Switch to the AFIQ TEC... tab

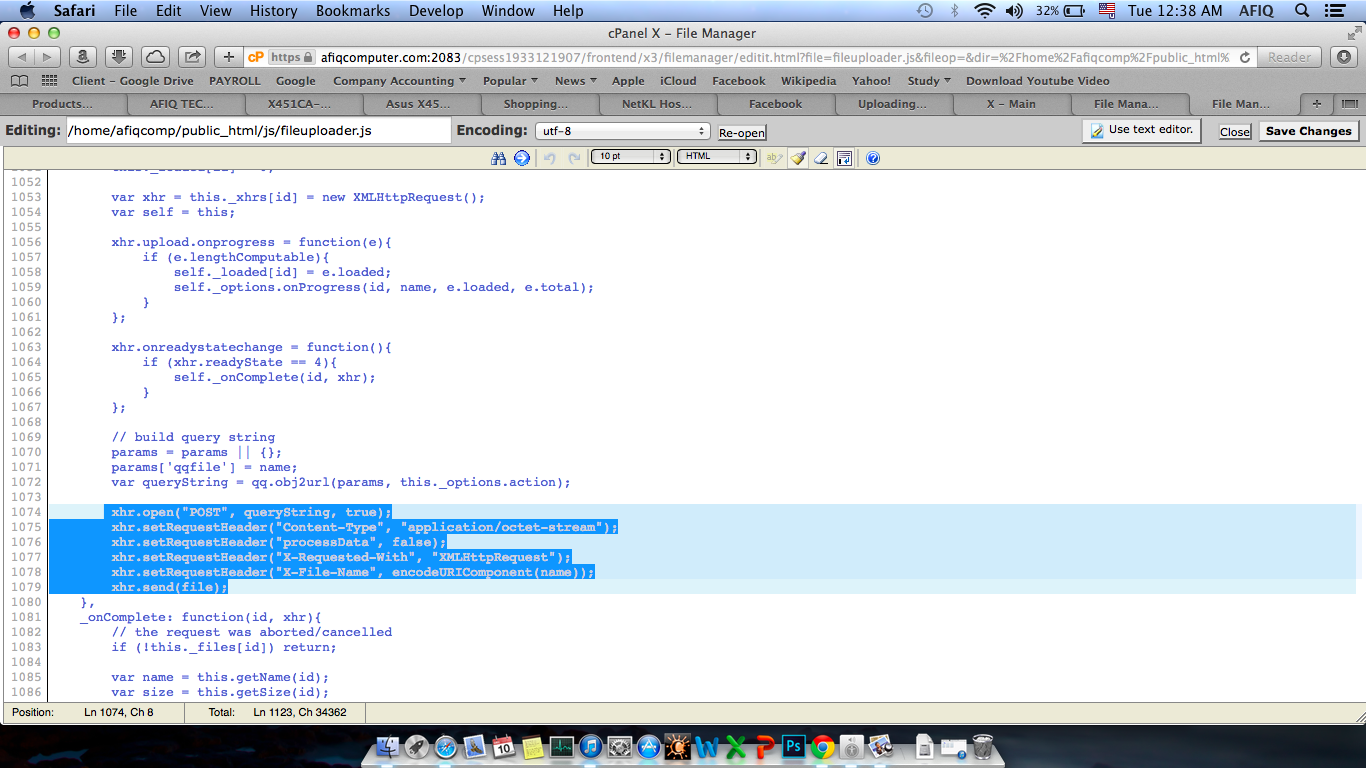[x=182, y=104]
